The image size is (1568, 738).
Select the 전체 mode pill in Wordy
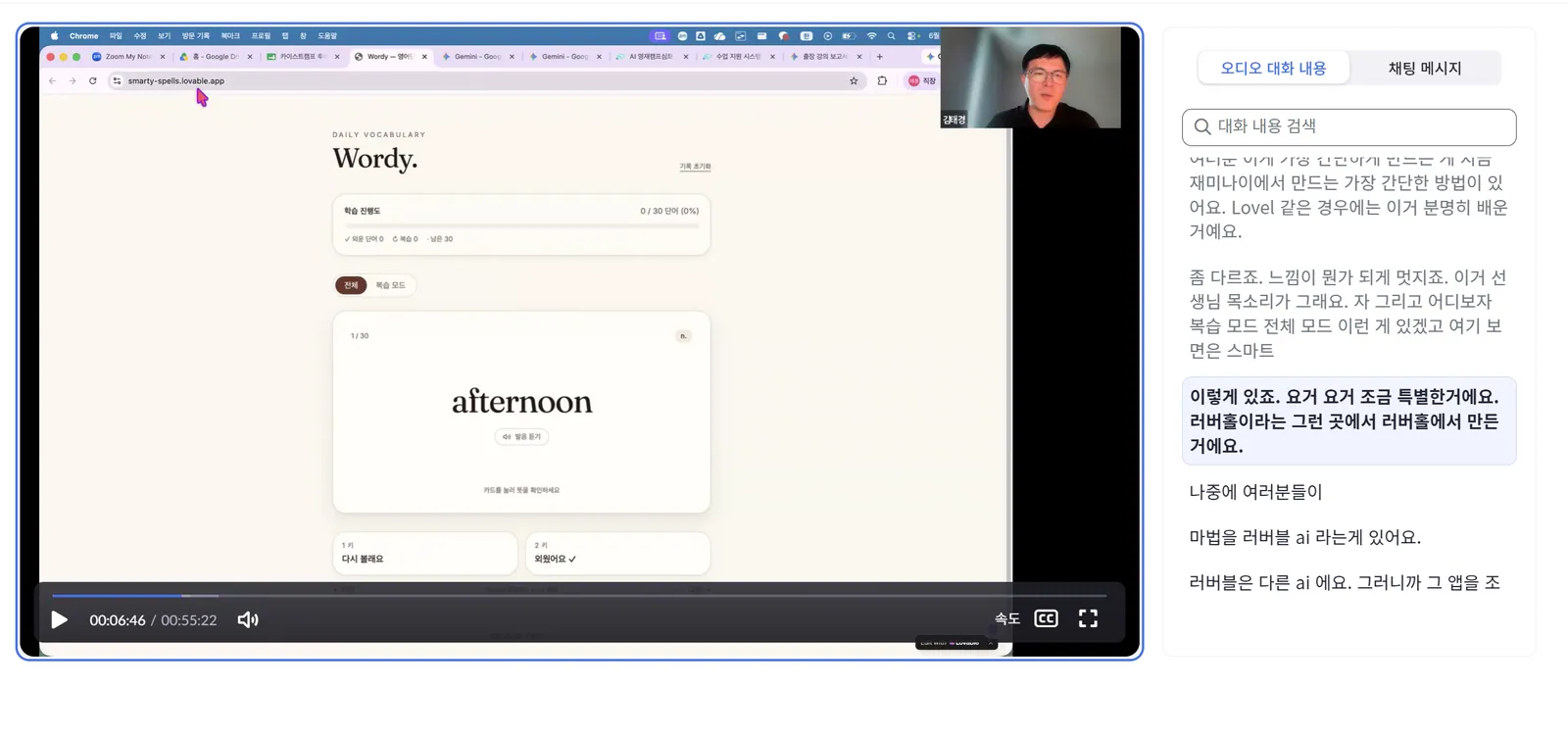[351, 285]
